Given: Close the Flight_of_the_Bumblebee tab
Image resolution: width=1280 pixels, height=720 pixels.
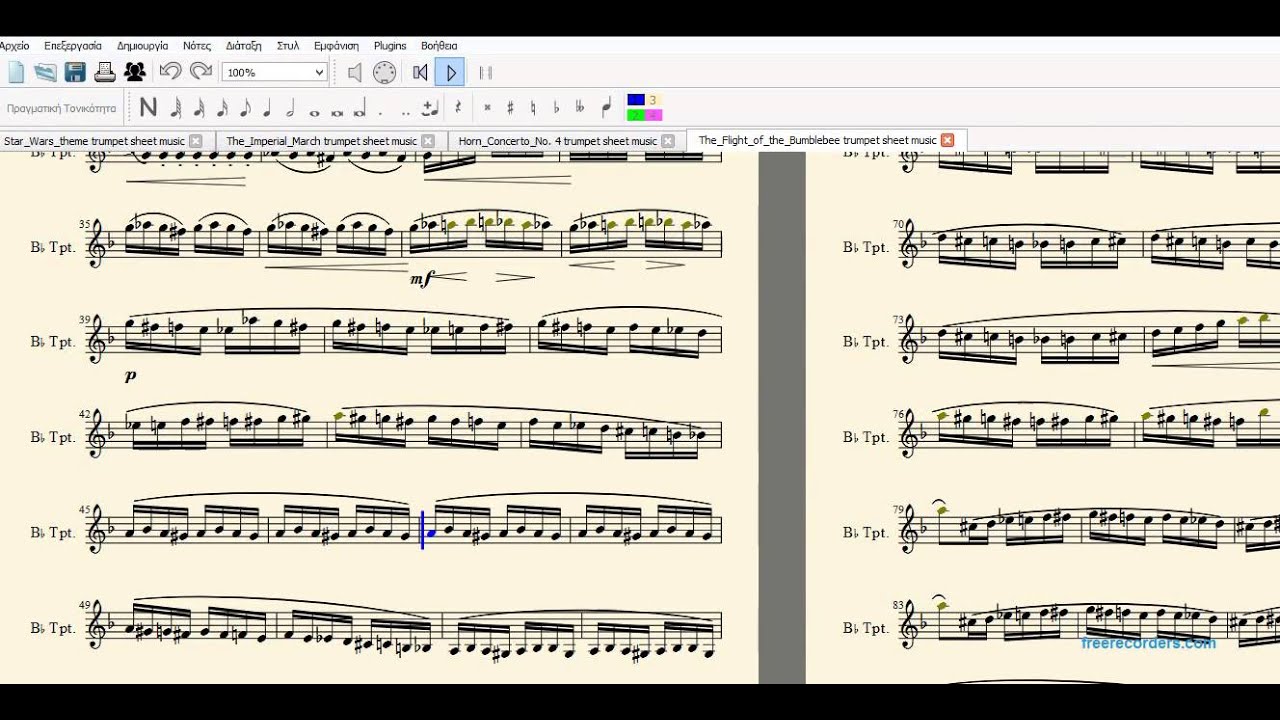Looking at the screenshot, I should coord(947,140).
